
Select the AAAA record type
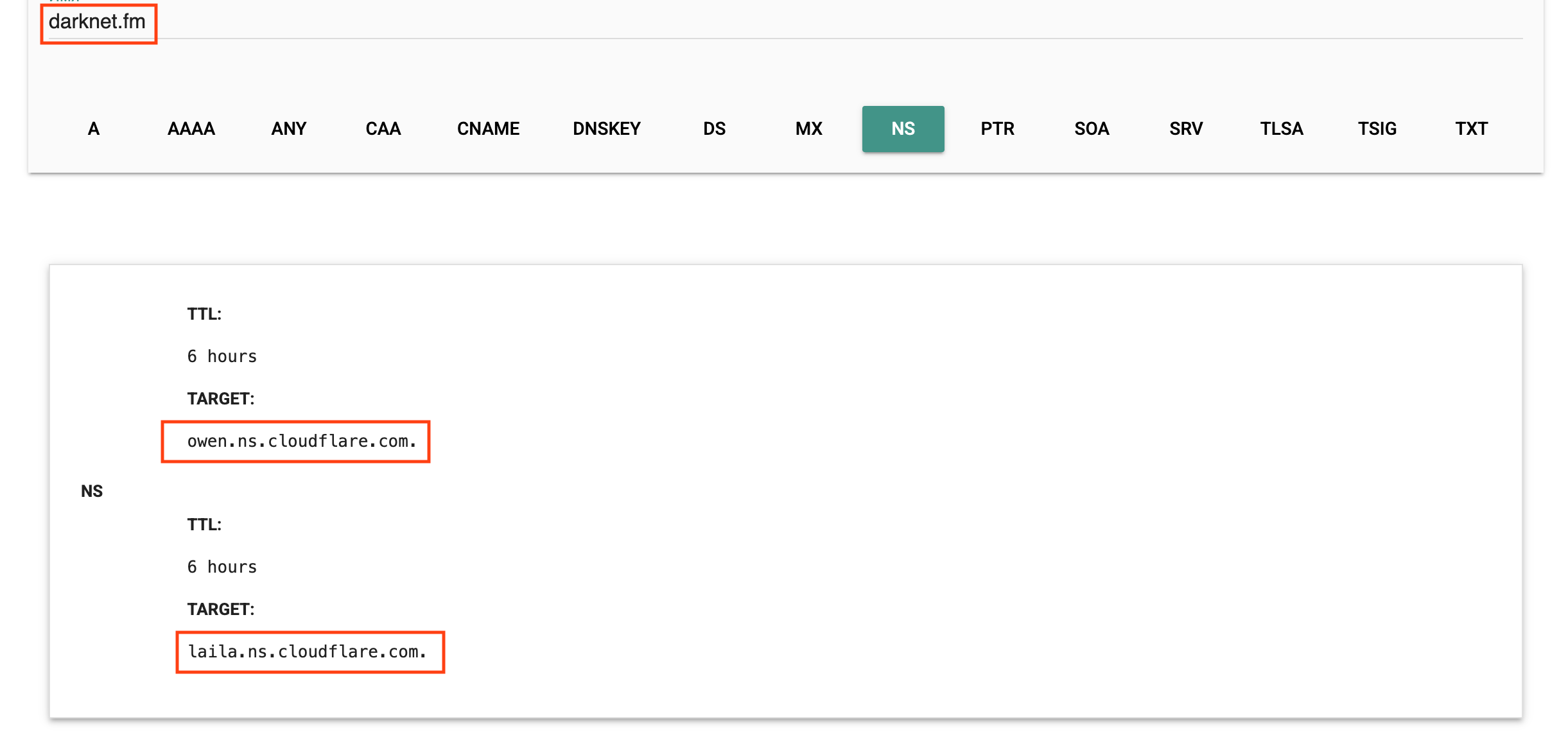click(191, 128)
